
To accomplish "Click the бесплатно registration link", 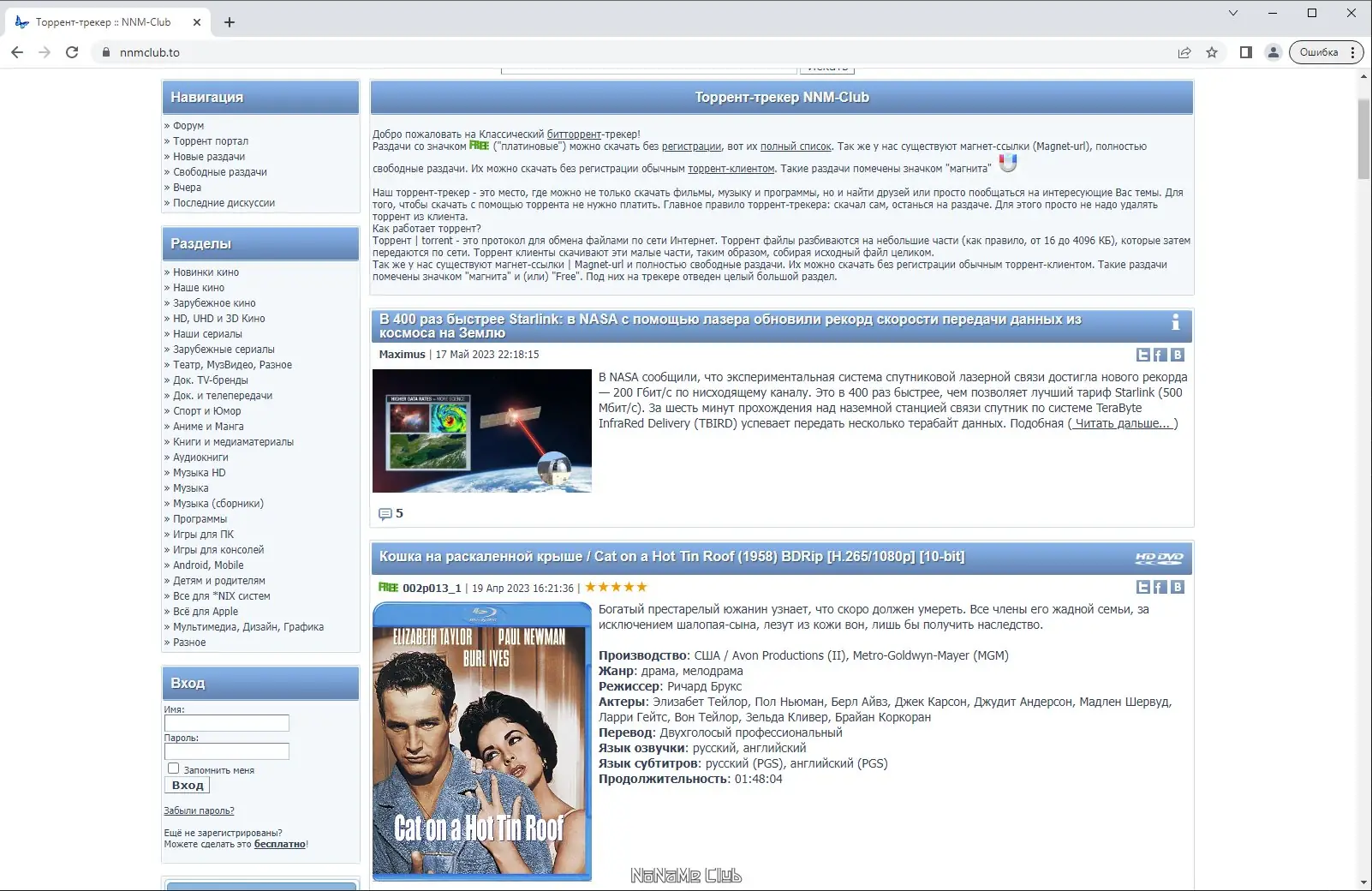I will [279, 844].
